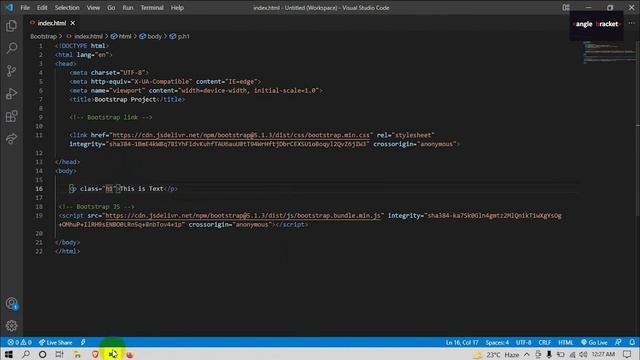Click the customize layout icon in the title bar
Screen dimensions: 640x360
(x=566, y=7)
